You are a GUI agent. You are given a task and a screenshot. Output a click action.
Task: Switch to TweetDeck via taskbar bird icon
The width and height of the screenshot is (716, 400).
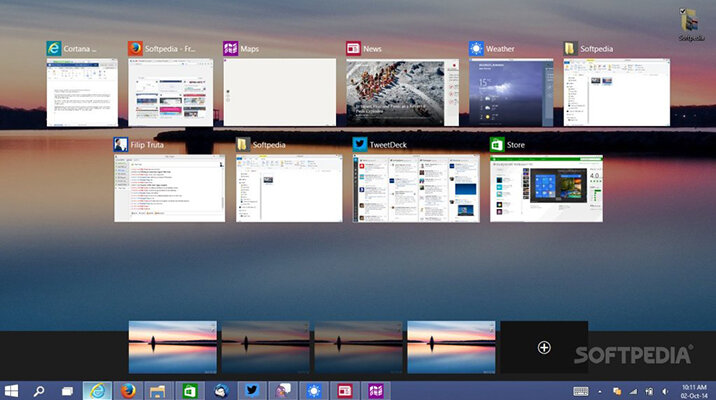tap(252, 391)
